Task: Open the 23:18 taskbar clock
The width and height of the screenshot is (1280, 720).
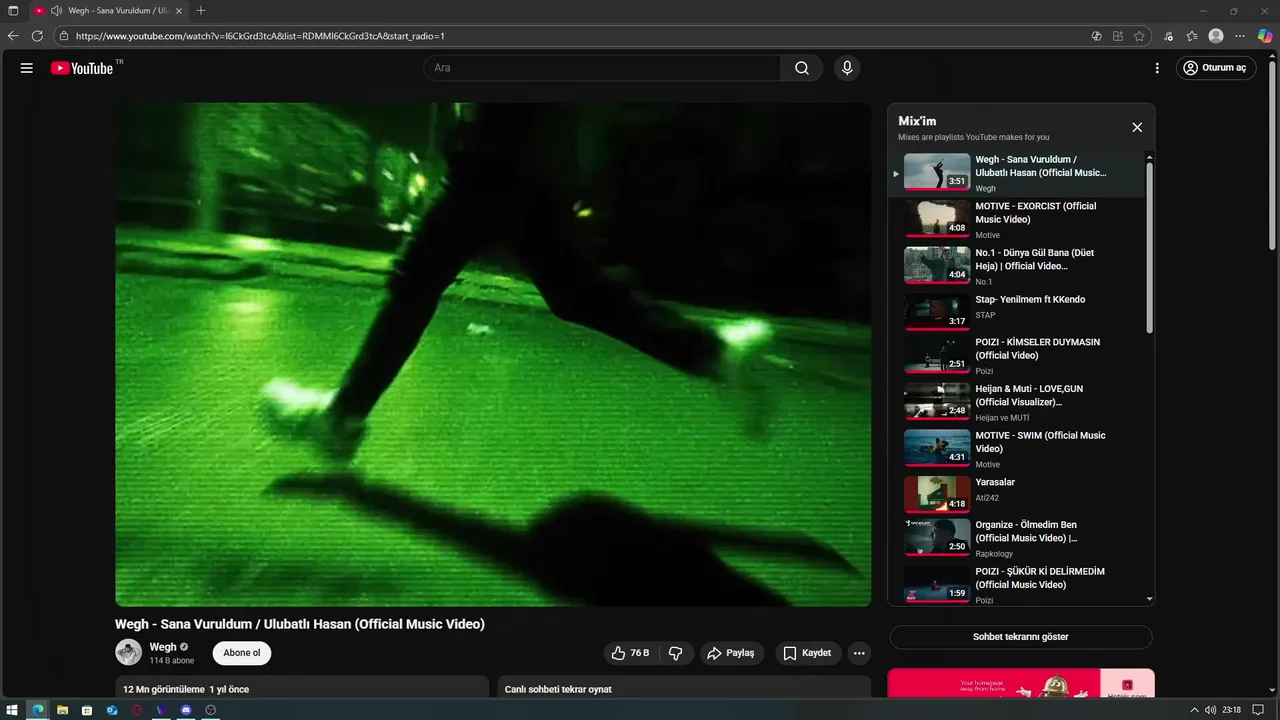Action: pos(1231,710)
